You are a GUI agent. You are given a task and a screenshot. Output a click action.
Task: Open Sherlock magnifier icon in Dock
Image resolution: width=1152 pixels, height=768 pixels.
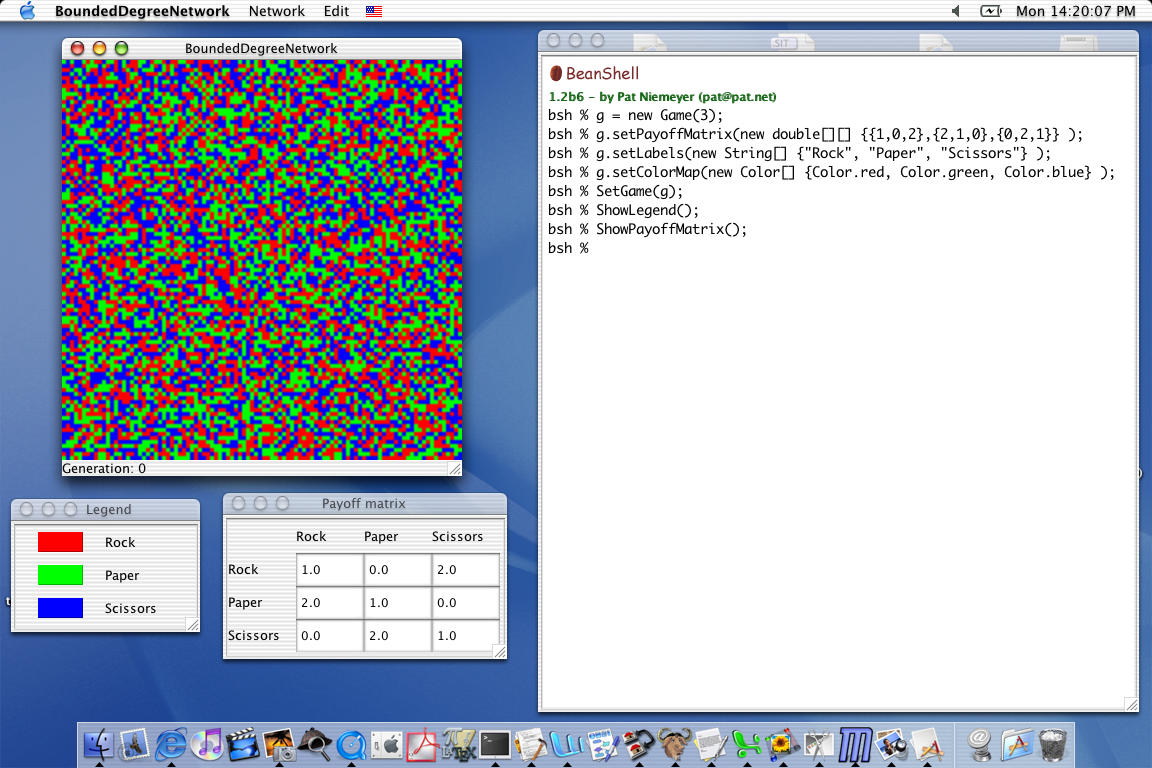tap(315, 744)
